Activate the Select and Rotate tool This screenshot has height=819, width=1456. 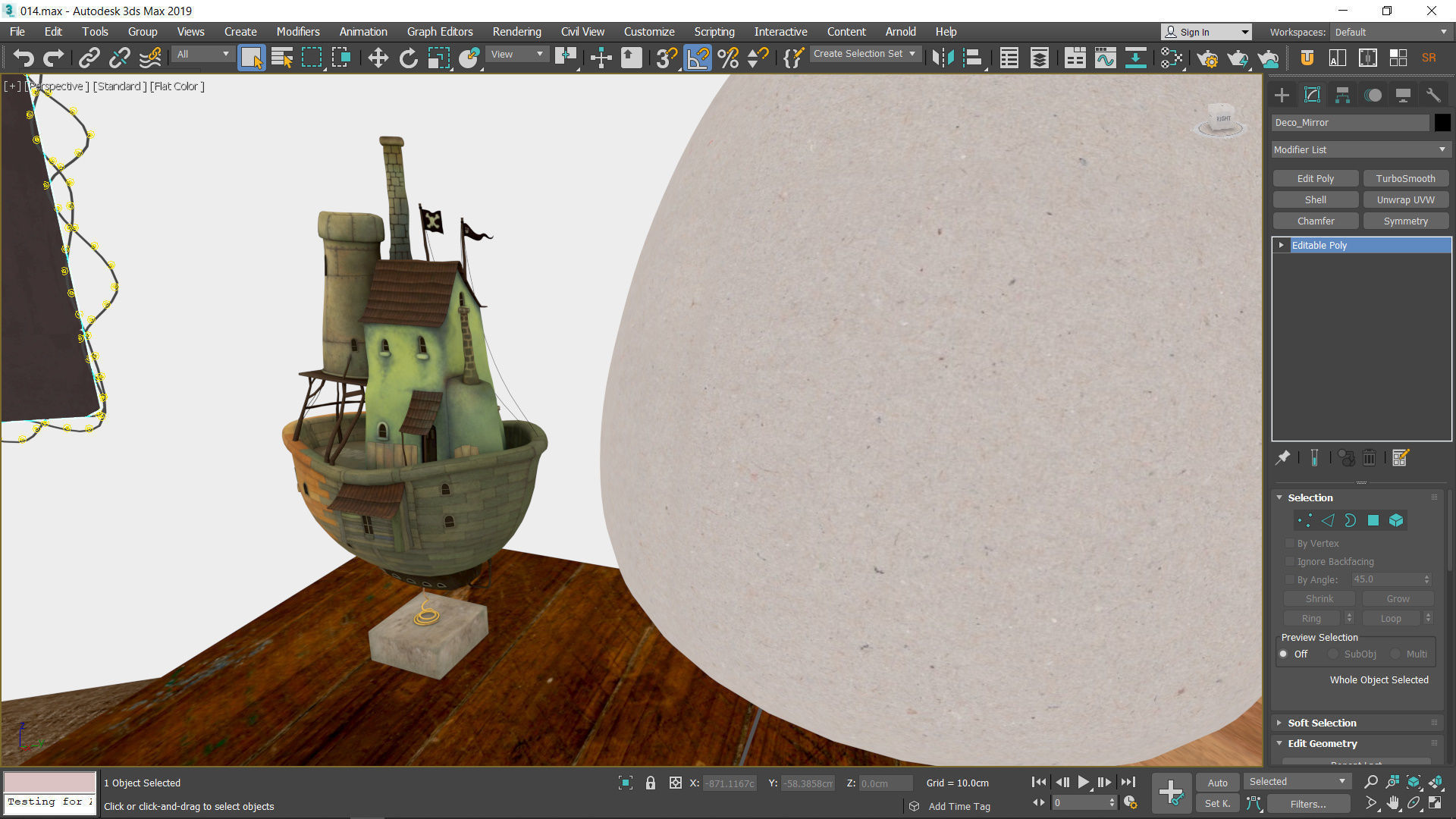(x=408, y=58)
